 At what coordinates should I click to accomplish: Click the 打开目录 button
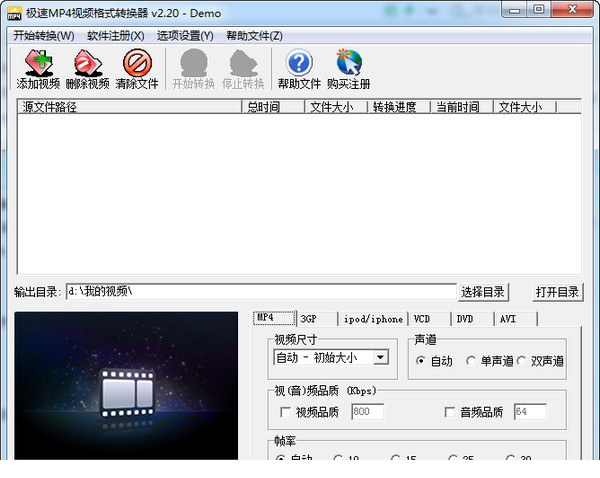click(557, 292)
